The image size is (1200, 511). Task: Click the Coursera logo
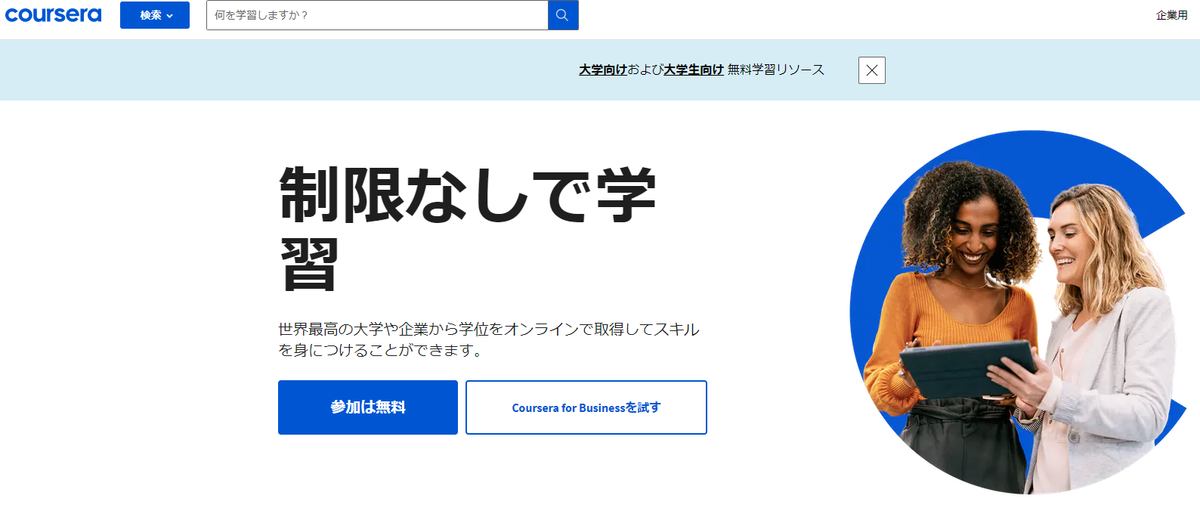pyautogui.click(x=53, y=15)
